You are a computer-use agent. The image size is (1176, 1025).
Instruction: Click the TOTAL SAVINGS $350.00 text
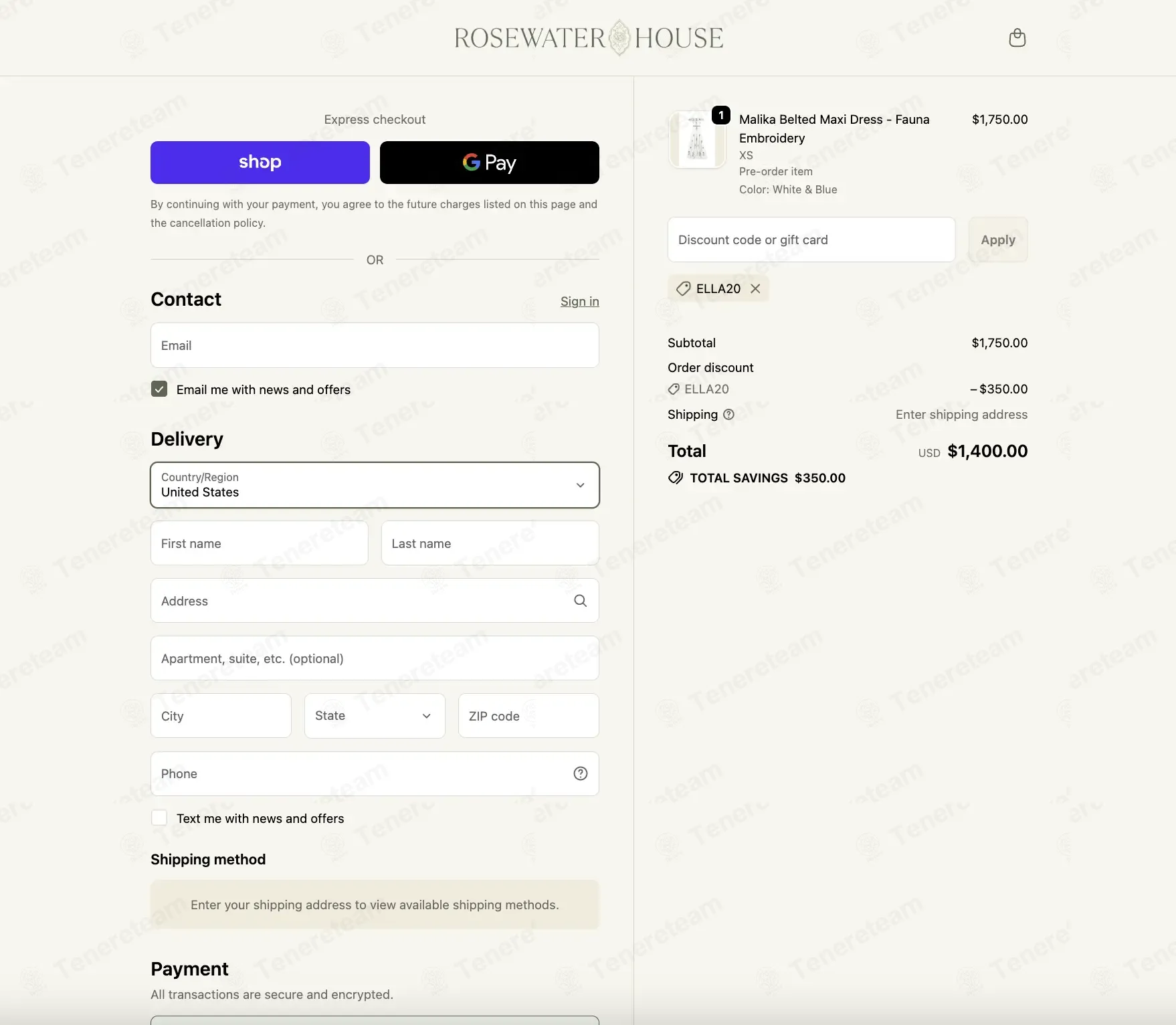pyautogui.click(x=767, y=478)
